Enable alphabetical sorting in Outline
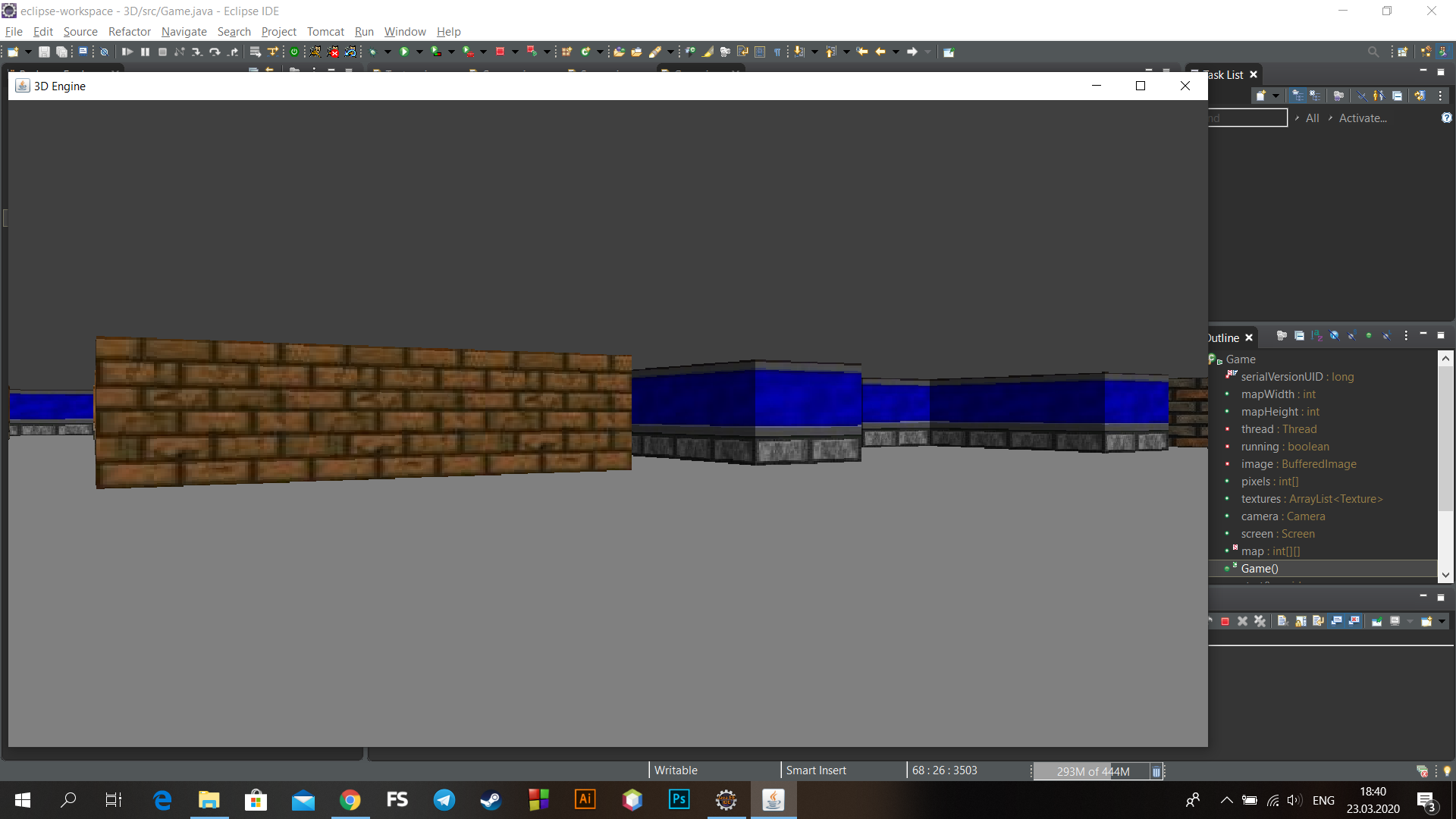1456x819 pixels. 1316,337
